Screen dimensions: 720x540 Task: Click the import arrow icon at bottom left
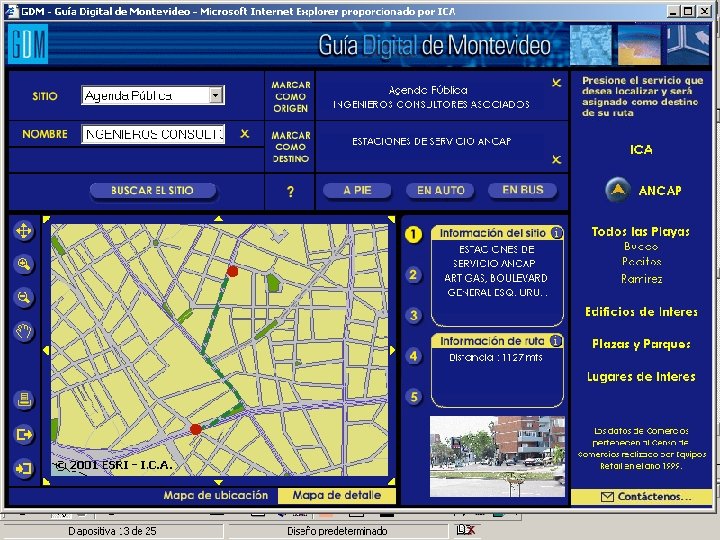point(24,468)
